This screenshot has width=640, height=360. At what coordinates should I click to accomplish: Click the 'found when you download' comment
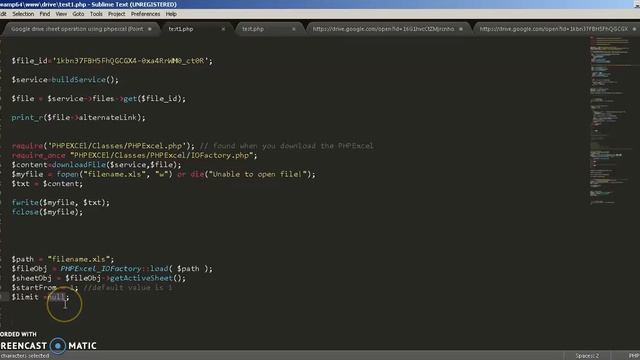[287, 146]
